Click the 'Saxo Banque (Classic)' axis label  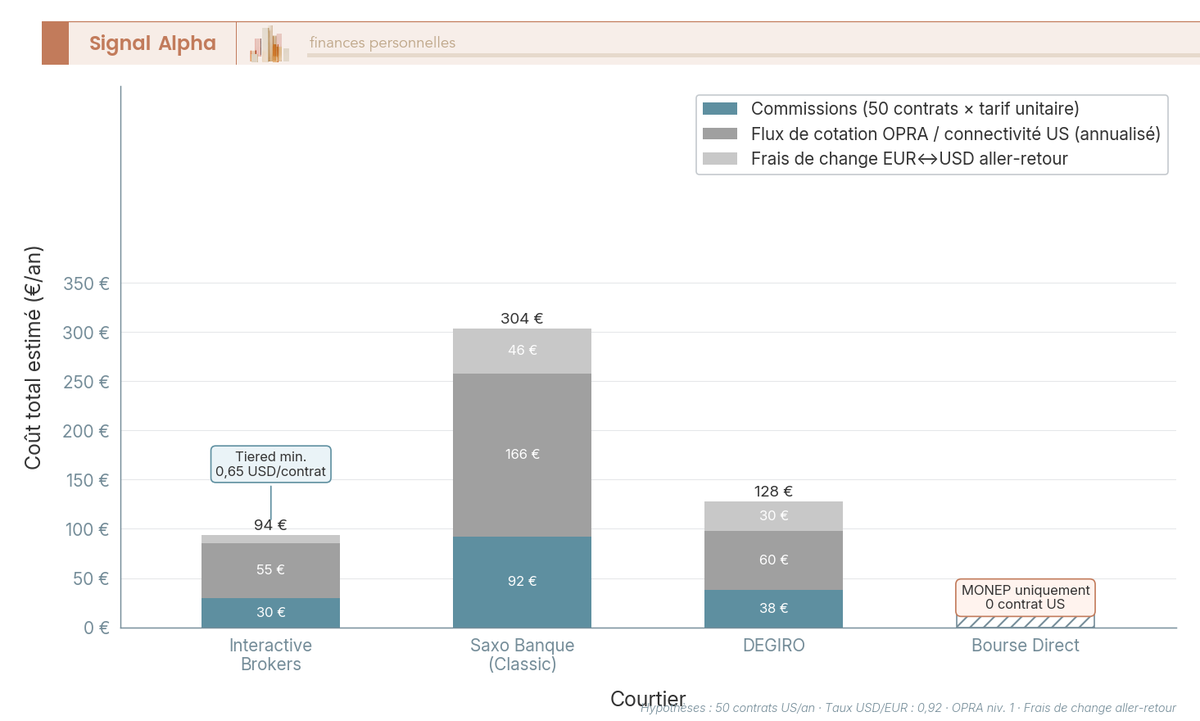[x=522, y=655]
